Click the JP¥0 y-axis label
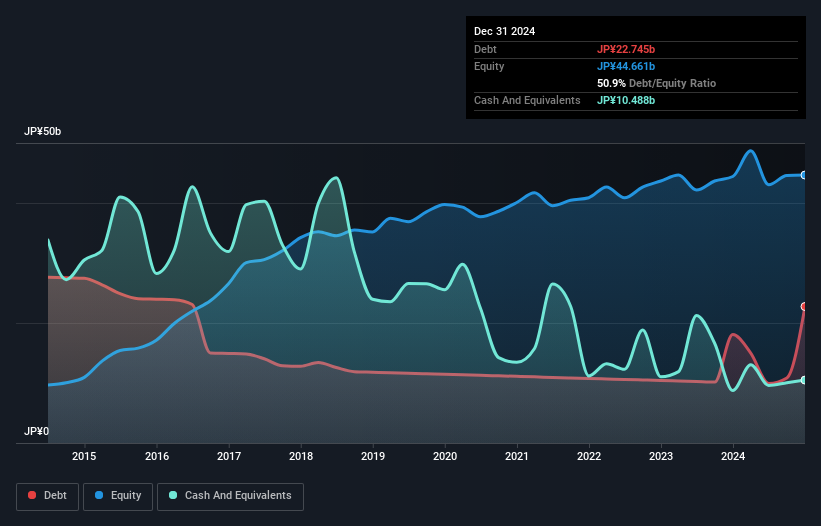Image resolution: width=821 pixels, height=526 pixels. (x=36, y=431)
